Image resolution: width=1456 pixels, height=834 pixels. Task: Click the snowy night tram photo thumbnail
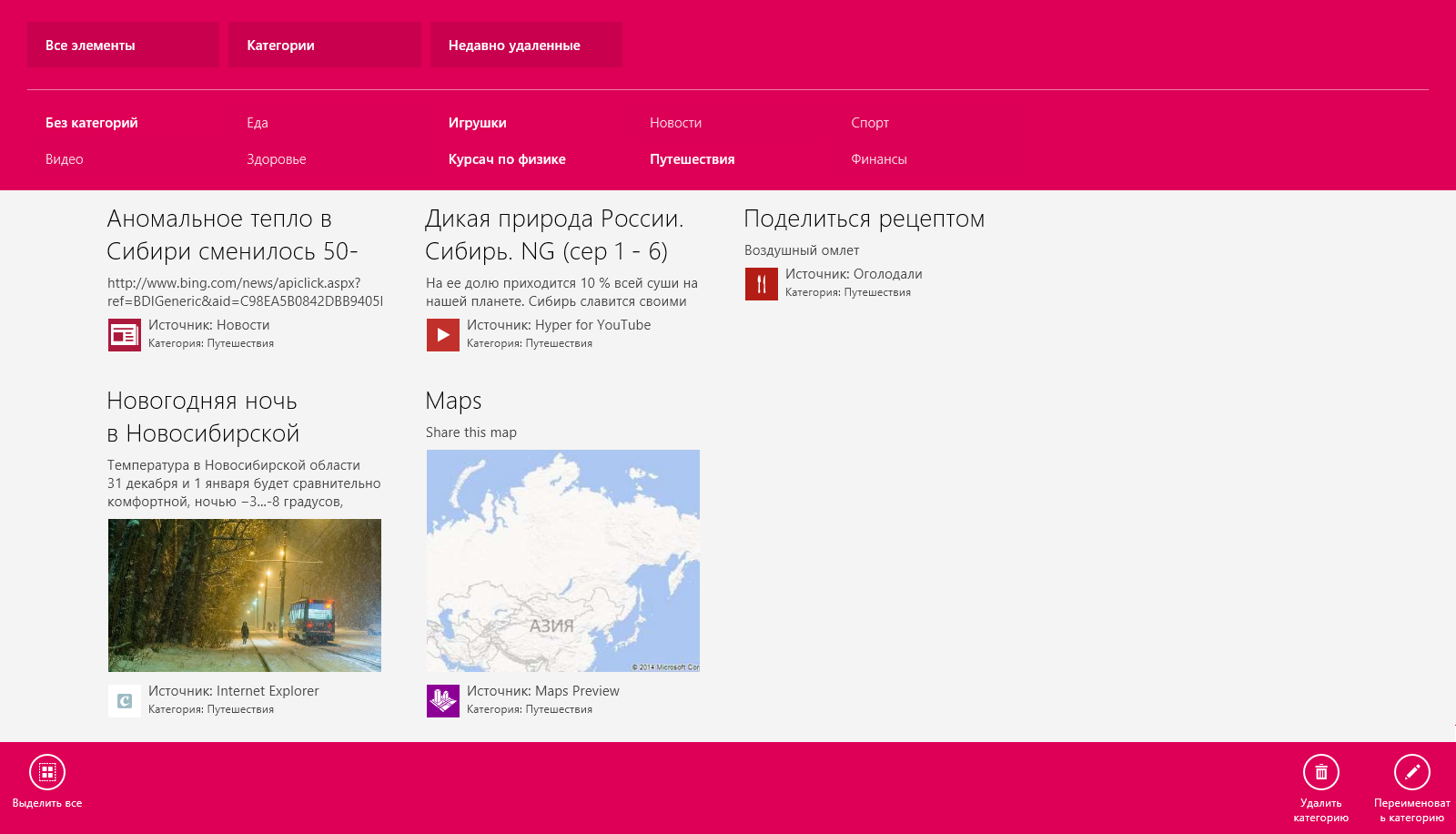(245, 595)
